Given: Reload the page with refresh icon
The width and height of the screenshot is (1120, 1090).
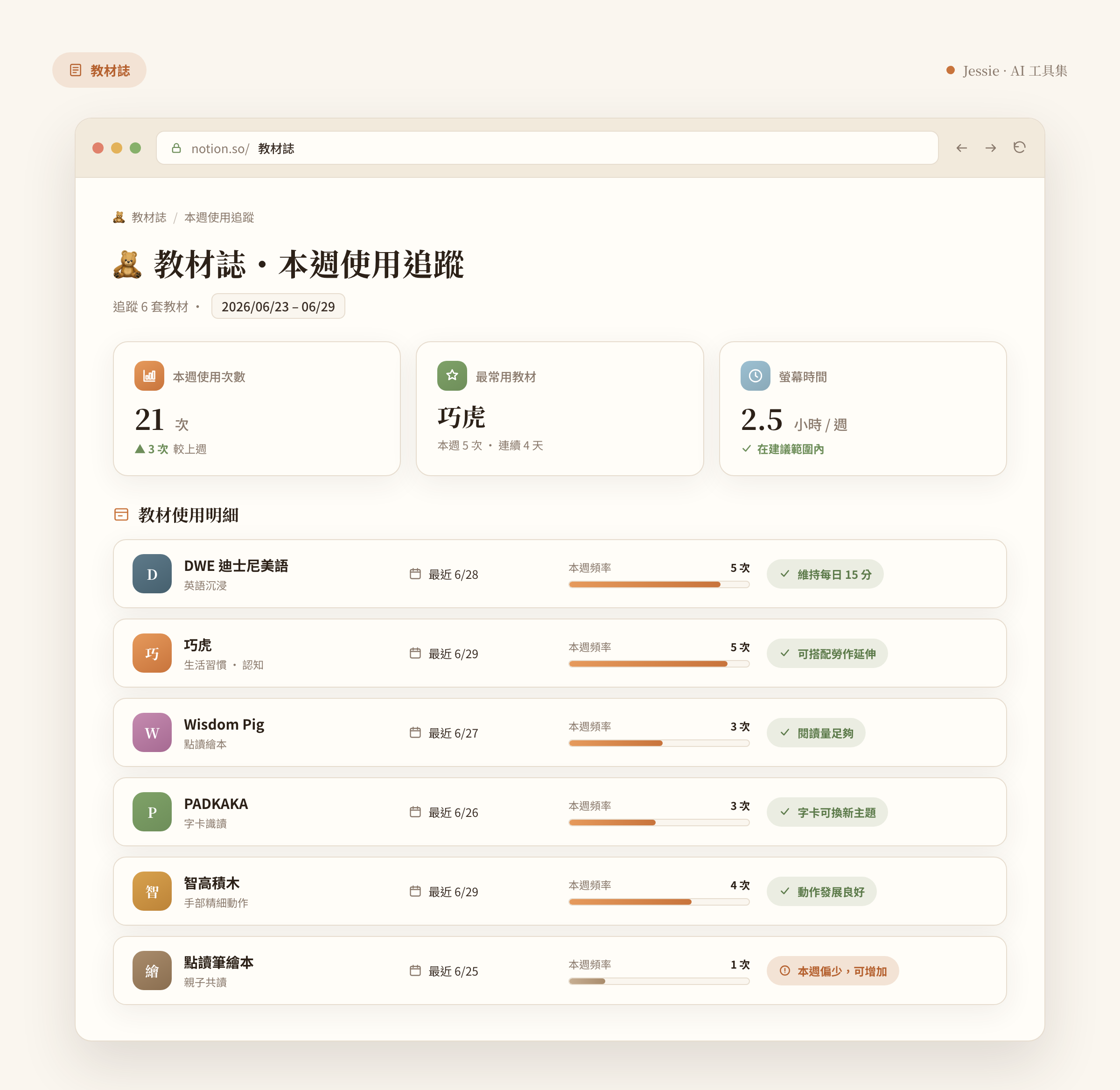Looking at the screenshot, I should pos(1019,148).
